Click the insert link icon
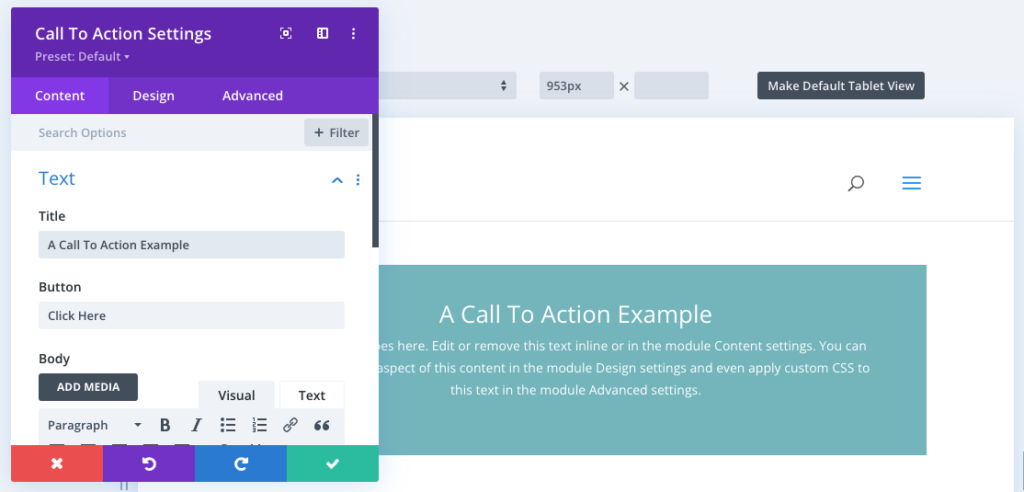Viewport: 1024px width, 492px height. click(x=290, y=425)
